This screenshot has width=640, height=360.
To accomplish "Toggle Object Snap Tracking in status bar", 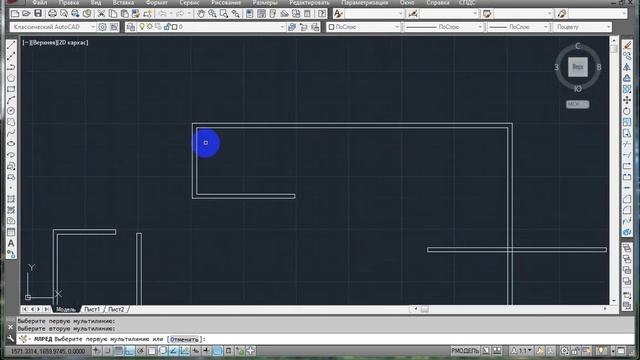I will [173, 351].
